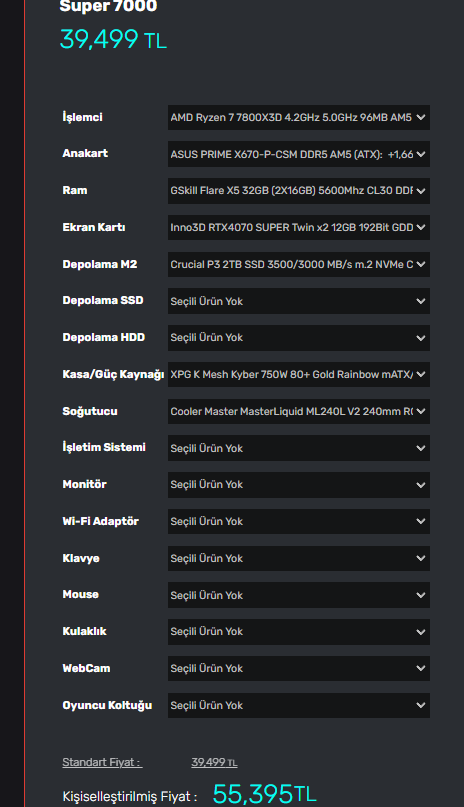
Task: Pick a Klavye from the dropdown
Action: click(298, 558)
